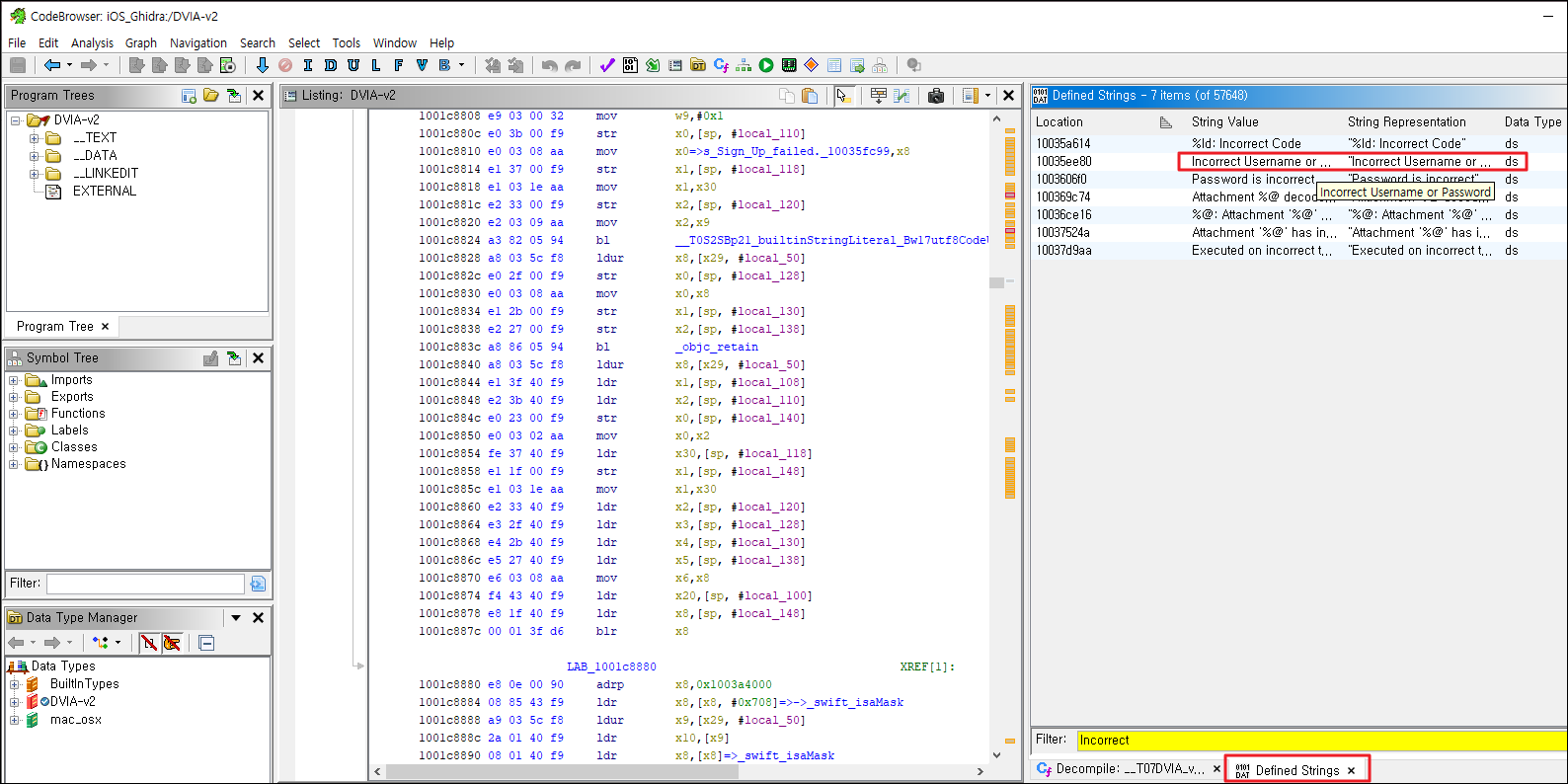Viewport: 1568px width, 784px height.
Task: Select next Data navigation icon D
Action: [x=331, y=65]
